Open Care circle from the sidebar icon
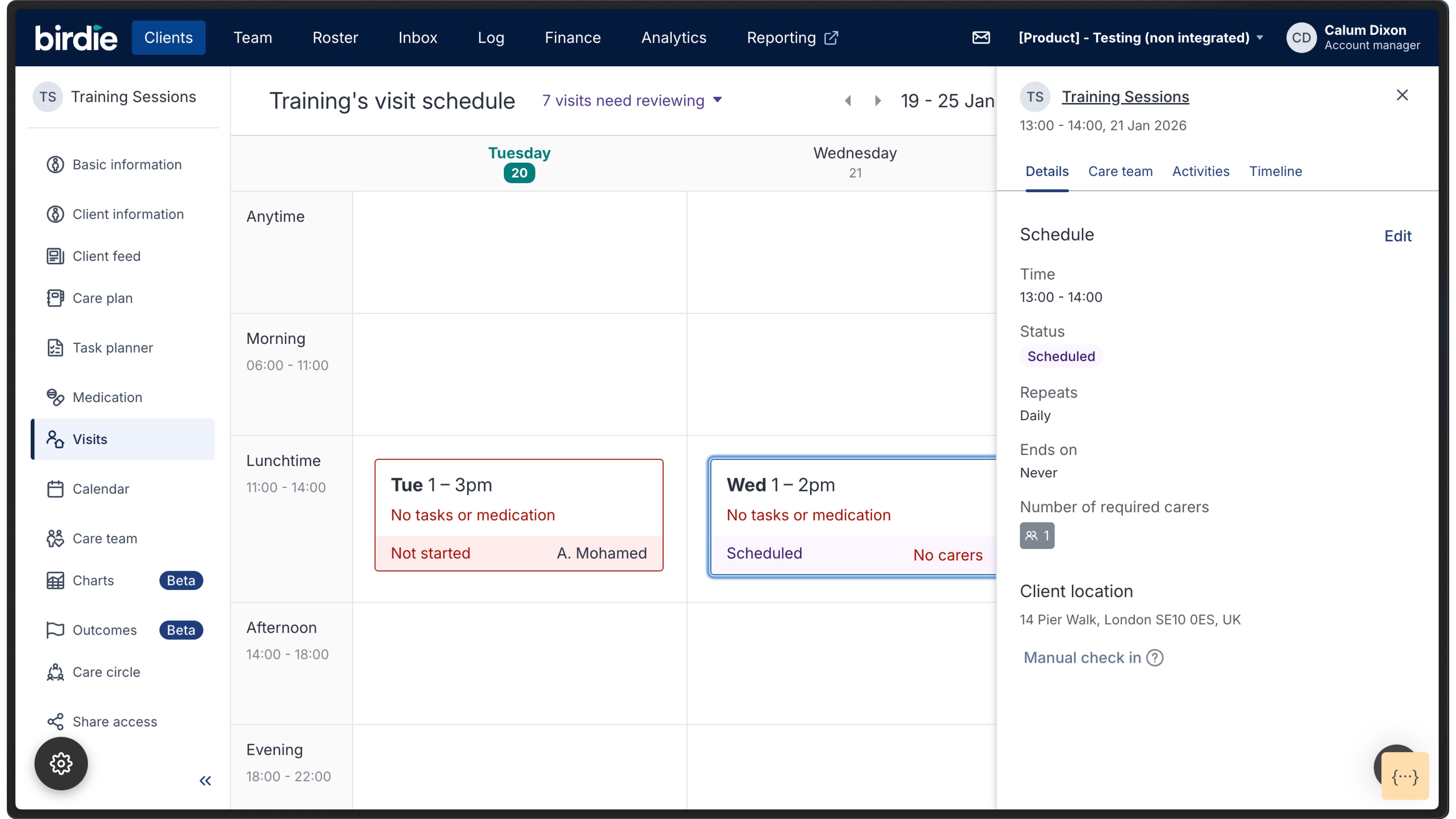1456x819 pixels. pyautogui.click(x=55, y=672)
